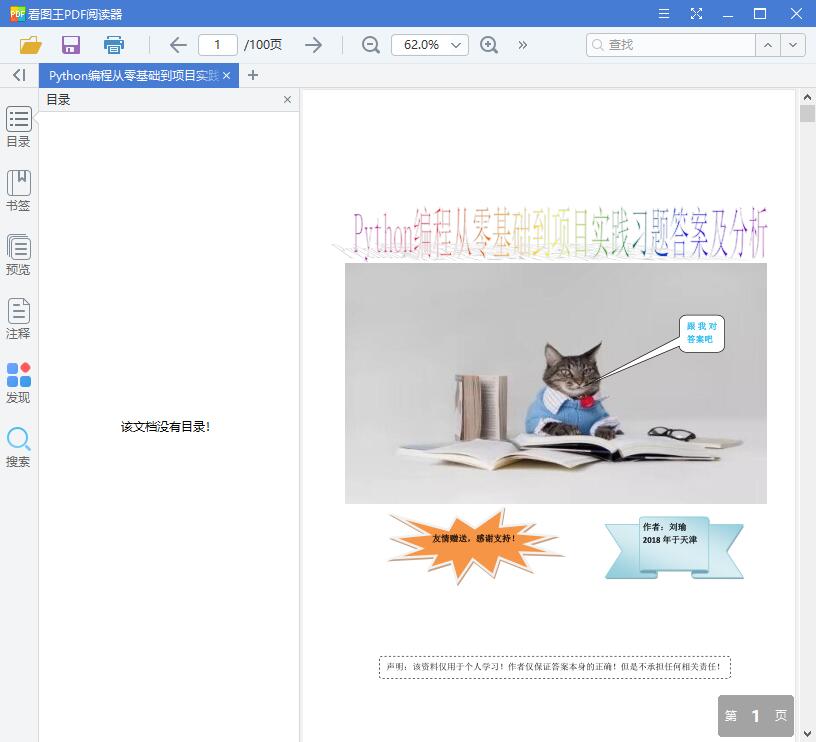Maximize the PDF reader window
The image size is (816, 742).
(x=760, y=14)
